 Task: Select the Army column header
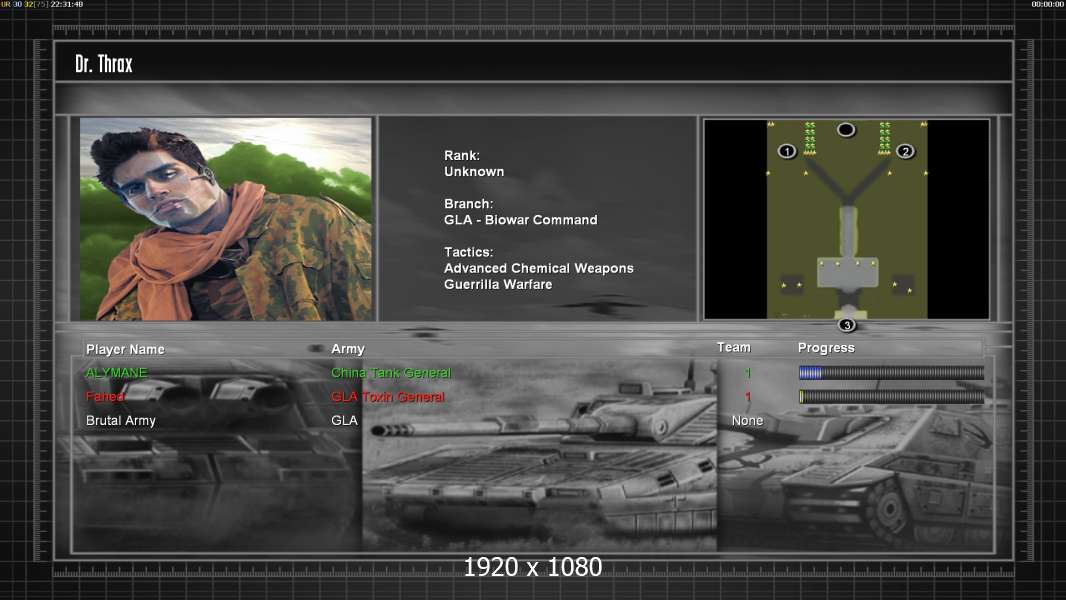pyautogui.click(x=348, y=349)
